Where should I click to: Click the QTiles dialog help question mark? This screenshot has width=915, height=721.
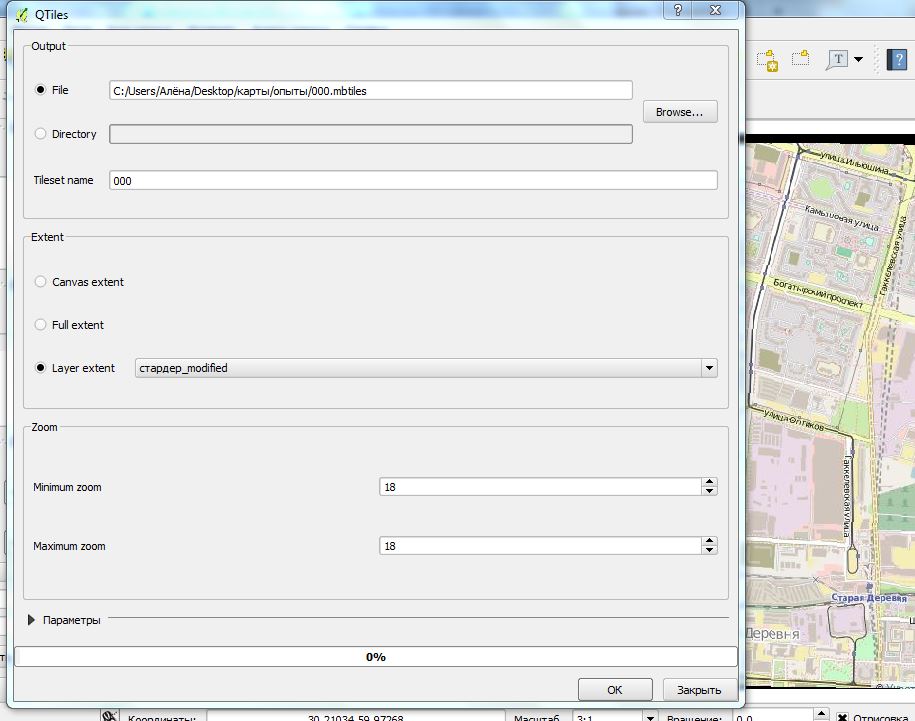(677, 10)
